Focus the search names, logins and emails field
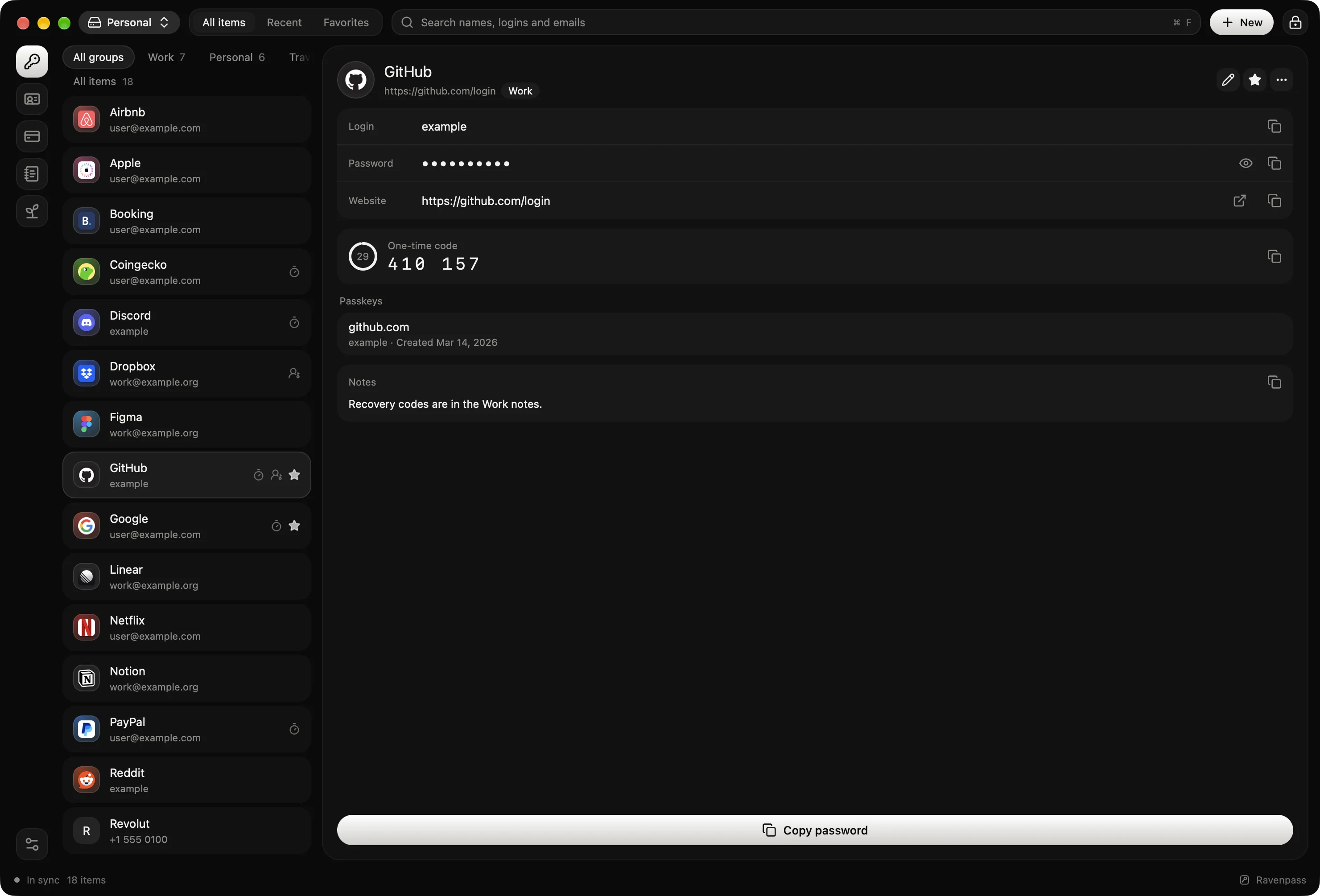 [x=795, y=22]
